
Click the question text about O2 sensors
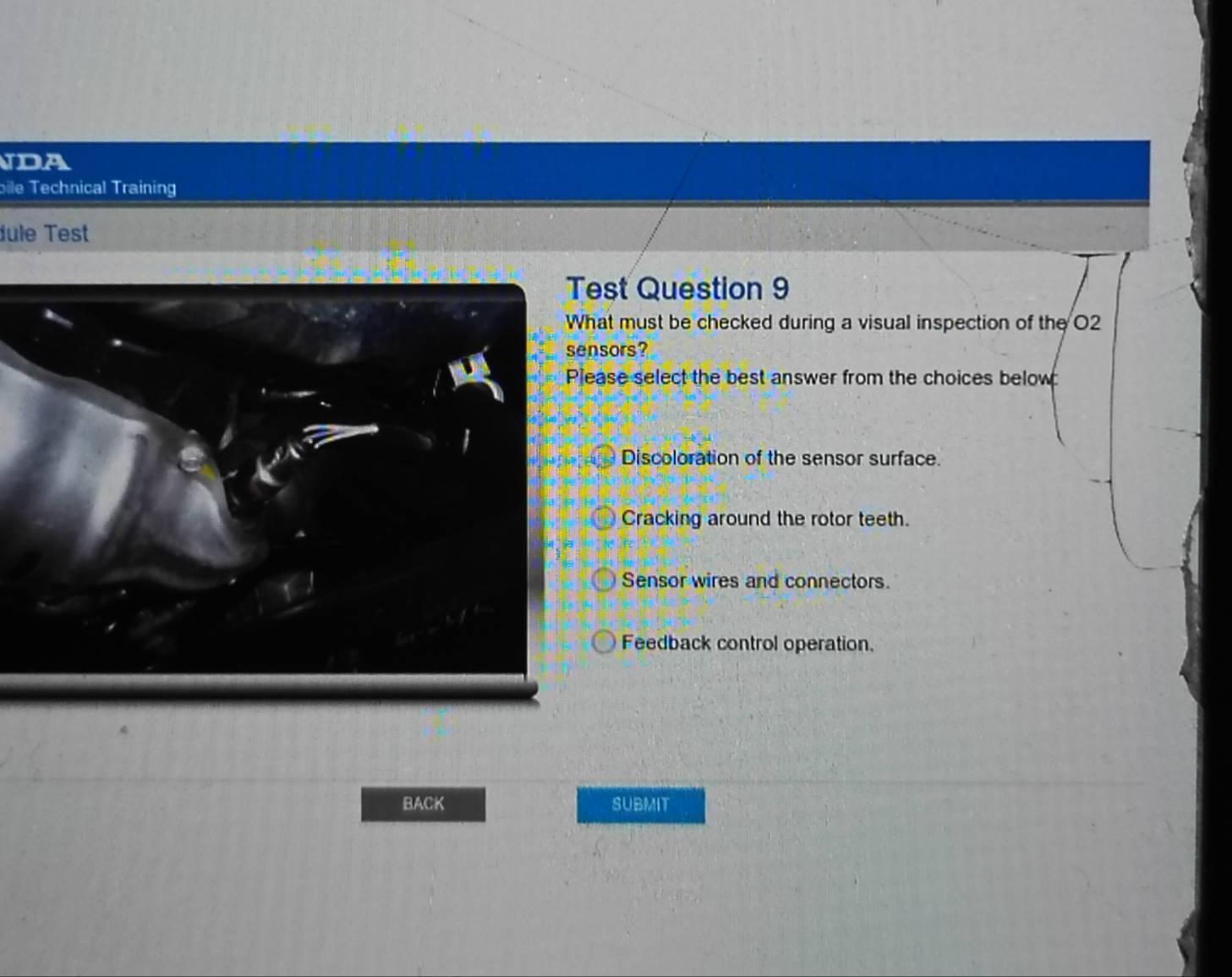[x=831, y=322]
